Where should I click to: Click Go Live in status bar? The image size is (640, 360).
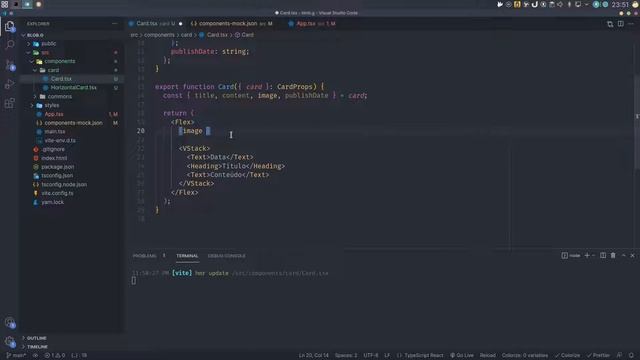tap(462, 356)
